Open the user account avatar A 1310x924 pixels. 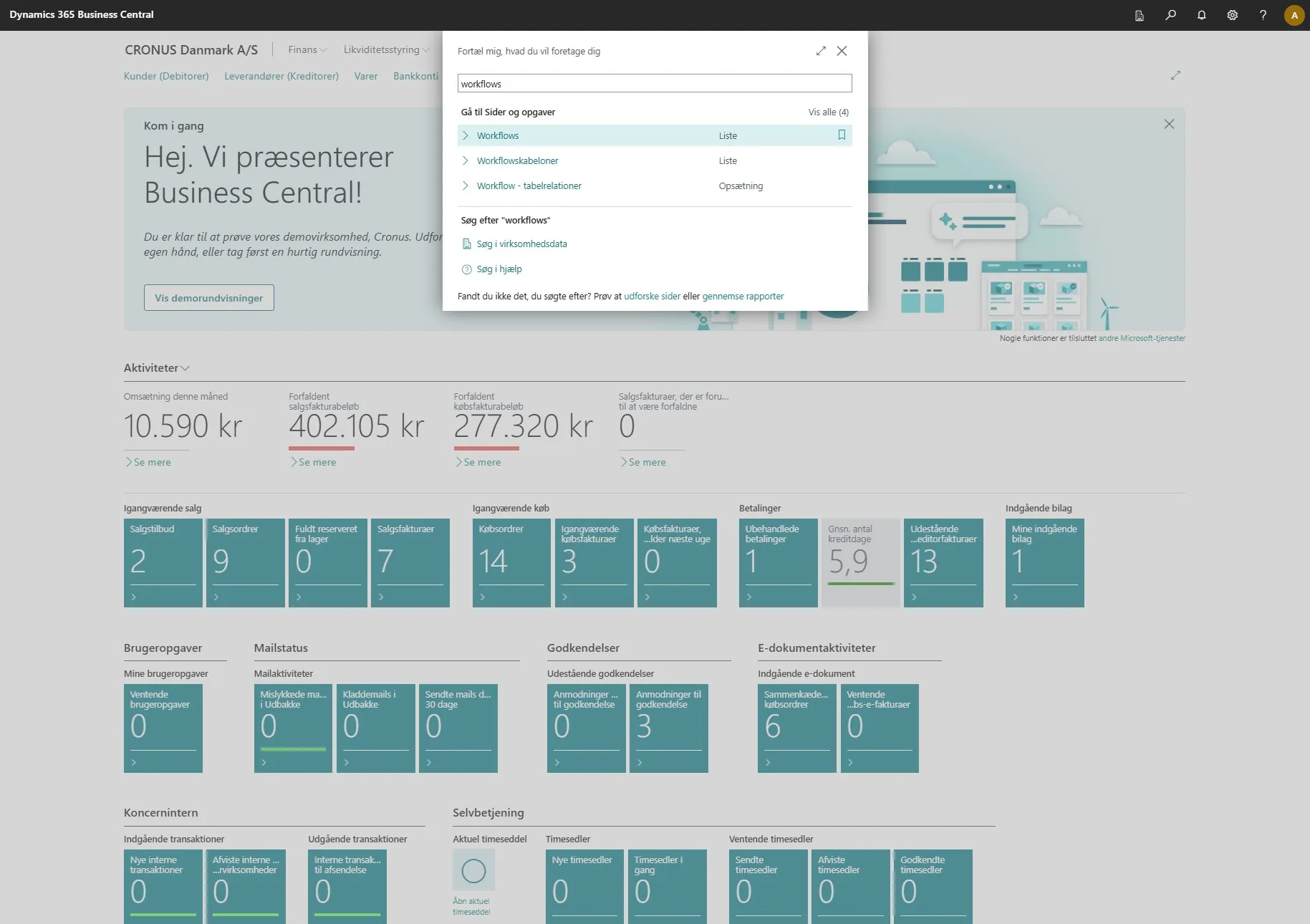pos(1294,15)
